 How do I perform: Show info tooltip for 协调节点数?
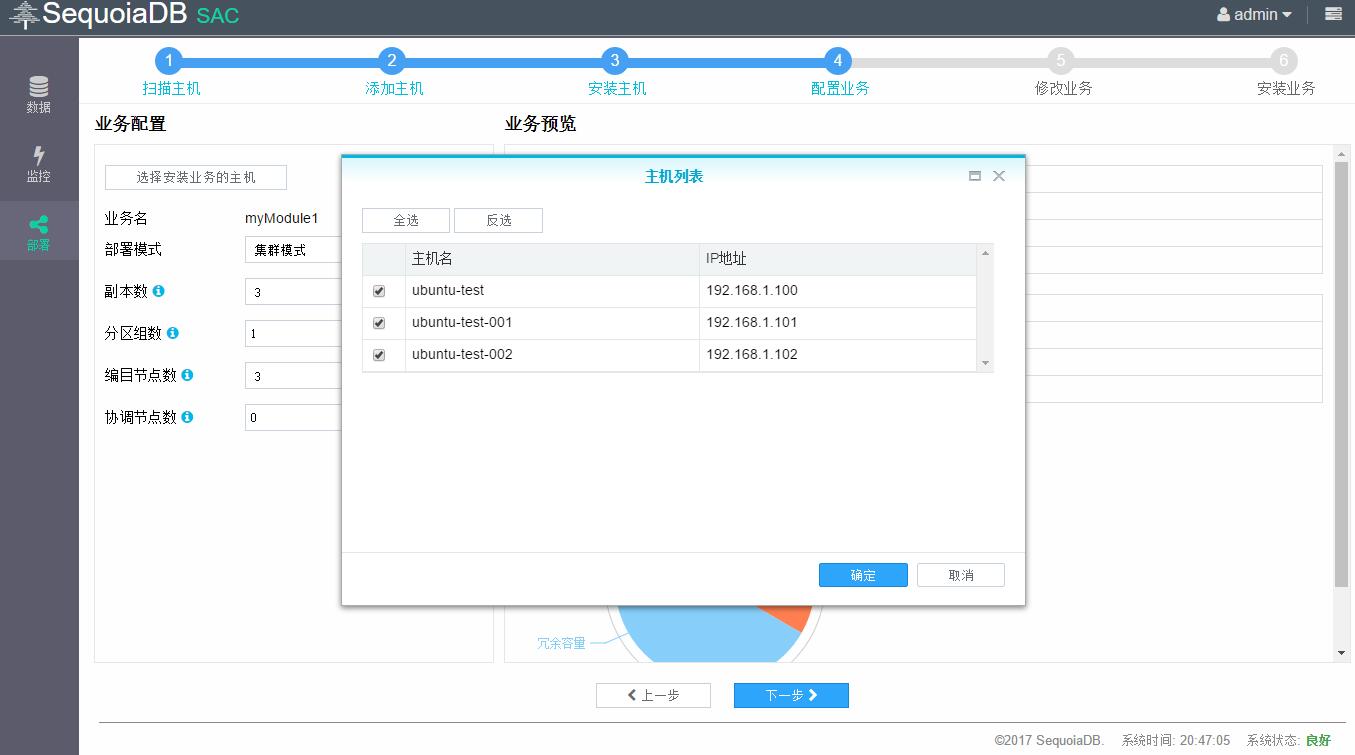[x=187, y=417]
